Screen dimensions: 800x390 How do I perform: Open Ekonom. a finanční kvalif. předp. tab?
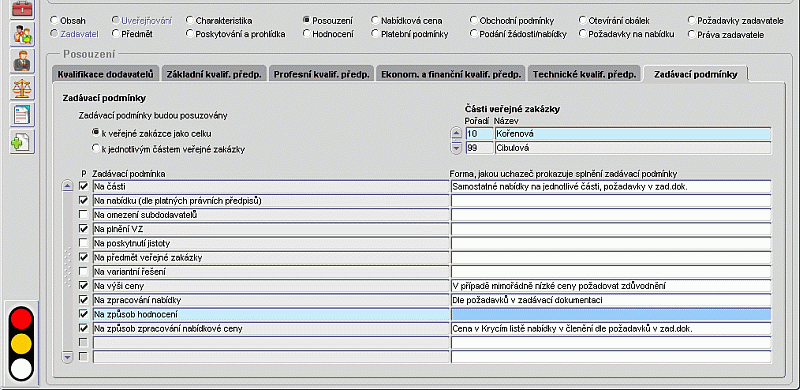click(x=451, y=74)
